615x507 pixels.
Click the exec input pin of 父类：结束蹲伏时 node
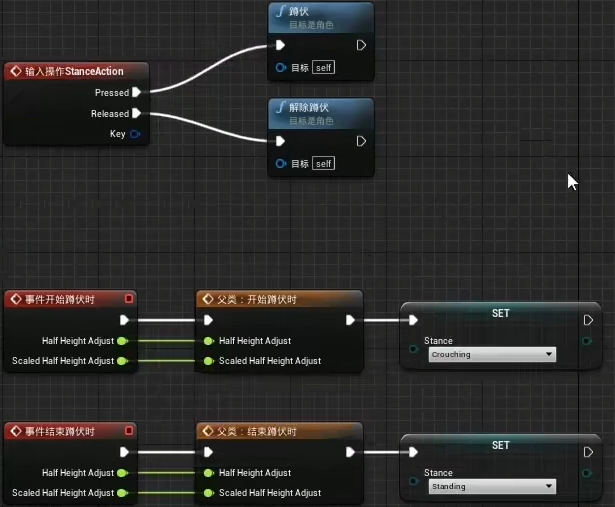tap(208, 452)
